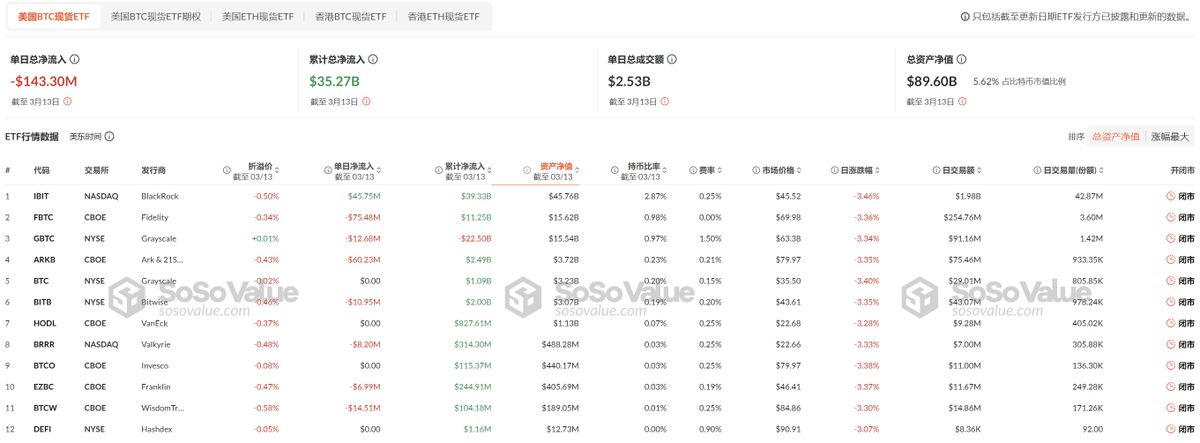Open the 美国ETH现货ETF tab
The image size is (1200, 443).
[258, 17]
